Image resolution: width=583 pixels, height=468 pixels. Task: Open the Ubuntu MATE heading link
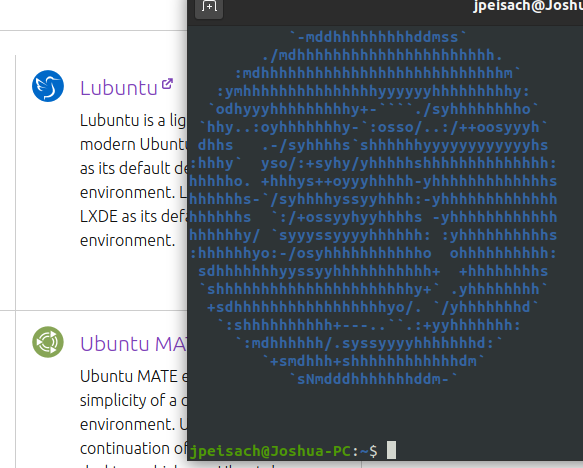pos(134,344)
